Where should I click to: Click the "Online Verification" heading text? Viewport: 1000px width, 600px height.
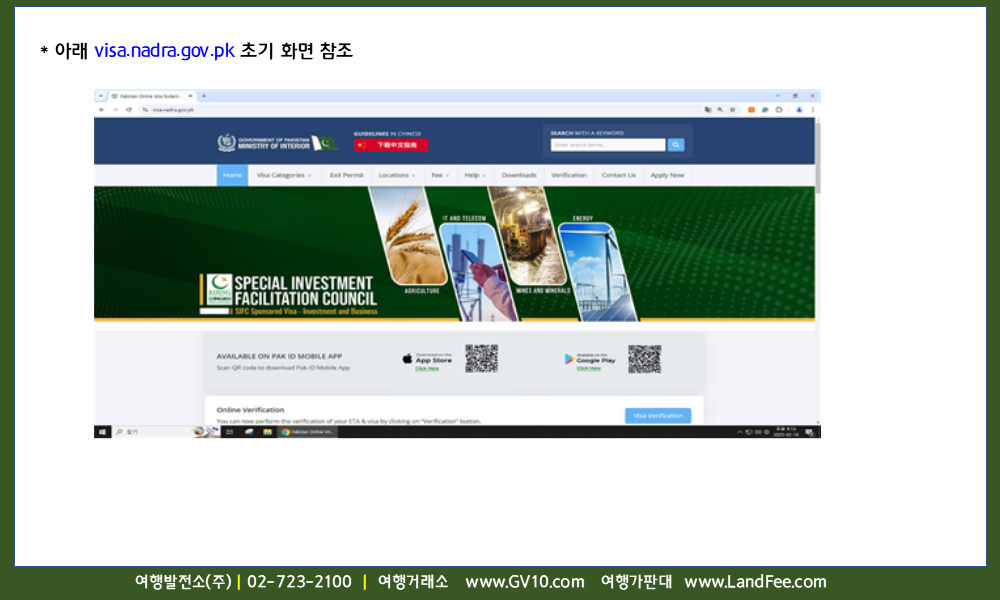250,410
